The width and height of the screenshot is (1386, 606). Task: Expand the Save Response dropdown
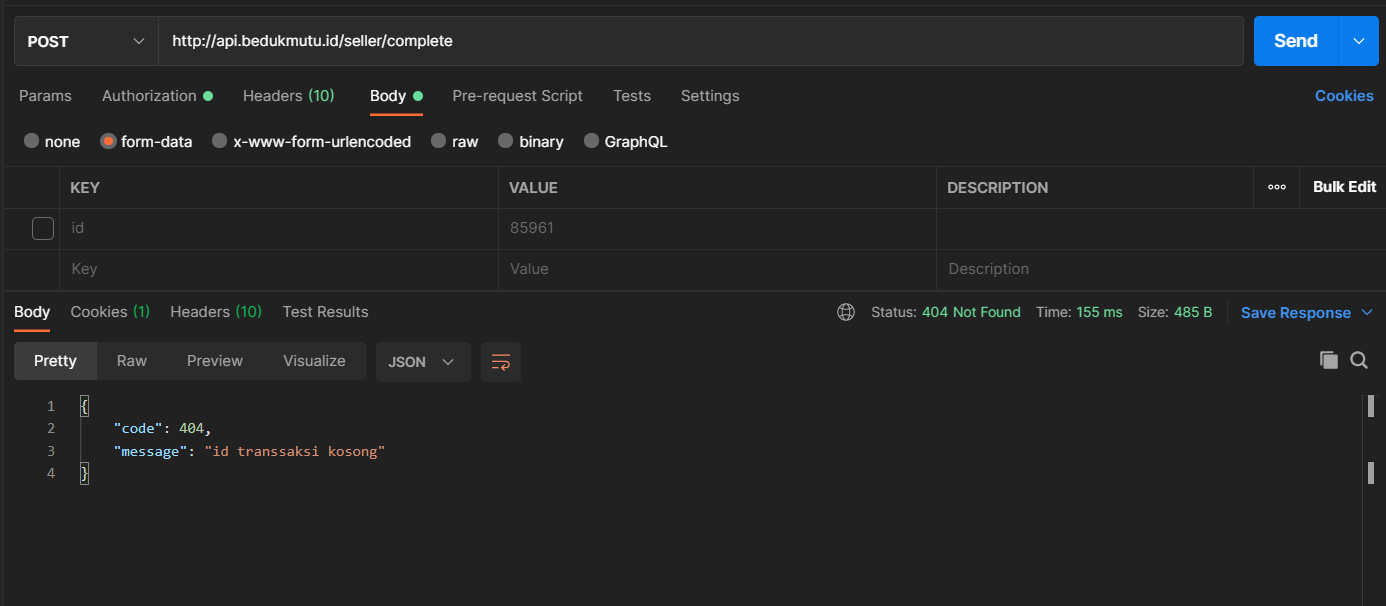tap(1367, 313)
